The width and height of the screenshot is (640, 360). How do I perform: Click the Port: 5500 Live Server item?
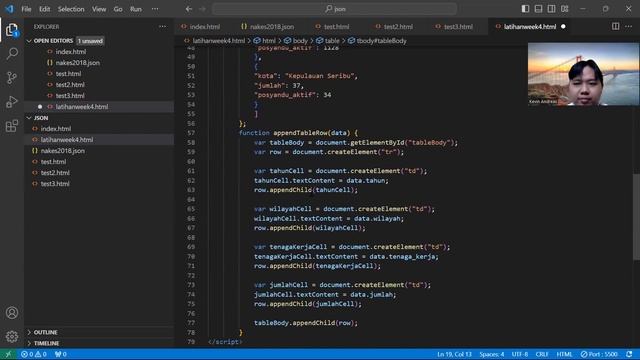click(599, 354)
